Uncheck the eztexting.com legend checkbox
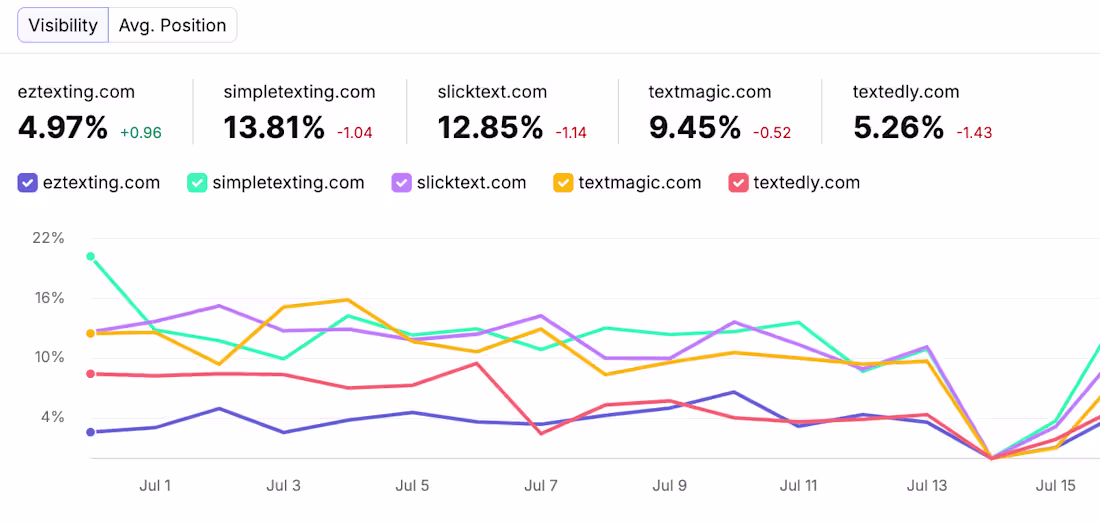 [27, 183]
